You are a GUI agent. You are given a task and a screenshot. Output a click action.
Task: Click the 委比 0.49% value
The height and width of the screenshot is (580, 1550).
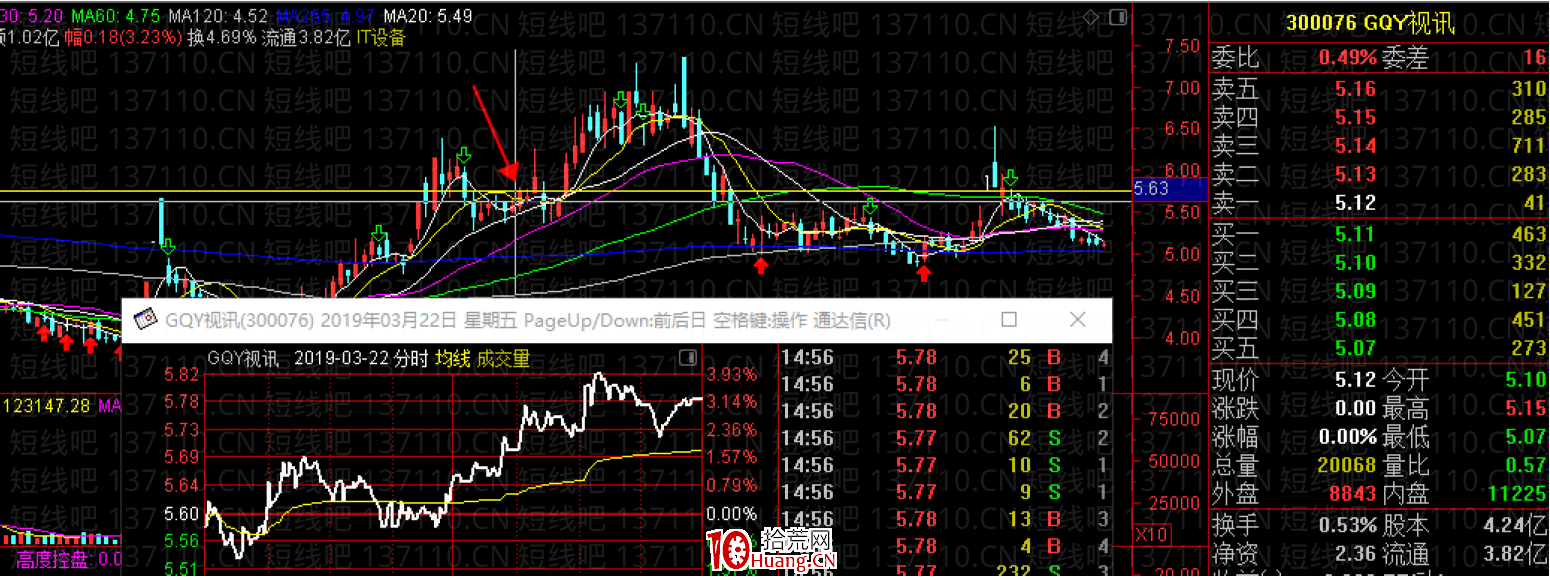[1347, 58]
